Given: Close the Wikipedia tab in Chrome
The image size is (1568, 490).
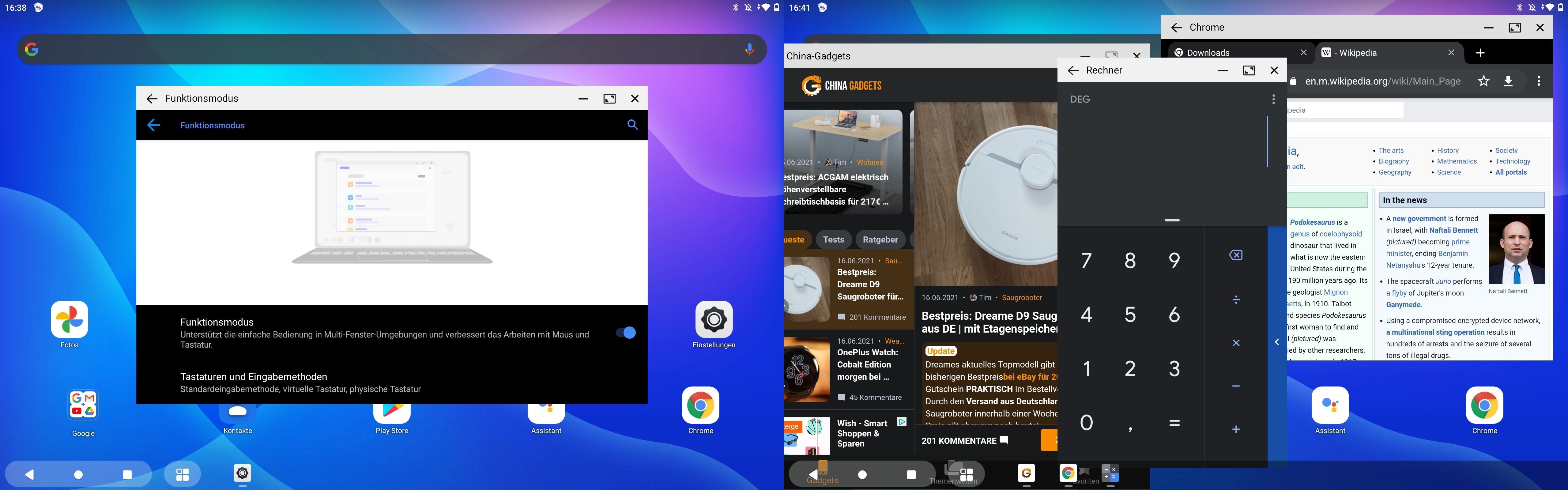Looking at the screenshot, I should pos(1451,52).
